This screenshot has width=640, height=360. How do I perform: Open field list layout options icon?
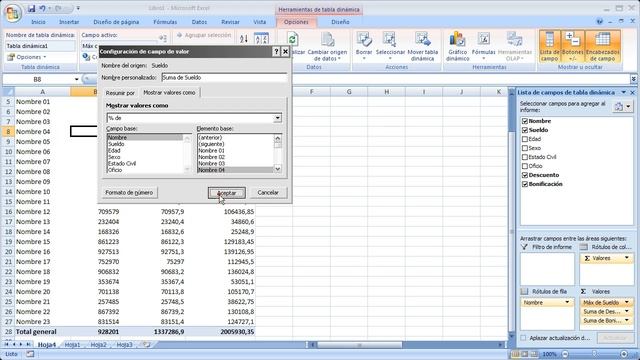(622, 107)
